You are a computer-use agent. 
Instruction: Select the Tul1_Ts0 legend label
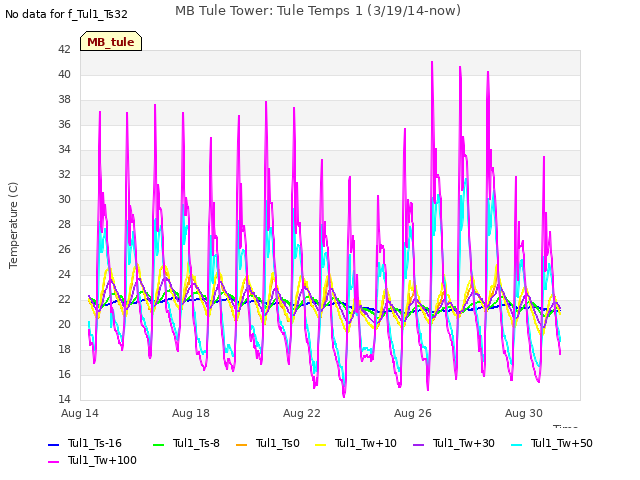278,443
